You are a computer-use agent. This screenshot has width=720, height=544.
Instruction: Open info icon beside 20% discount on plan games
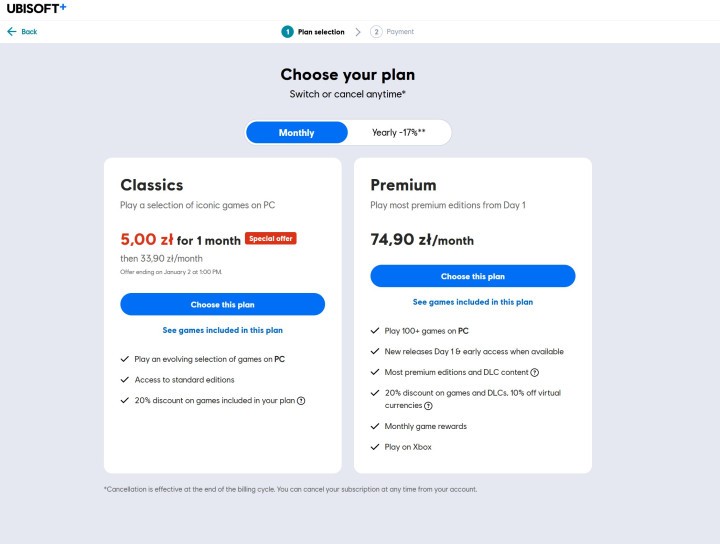[301, 401]
